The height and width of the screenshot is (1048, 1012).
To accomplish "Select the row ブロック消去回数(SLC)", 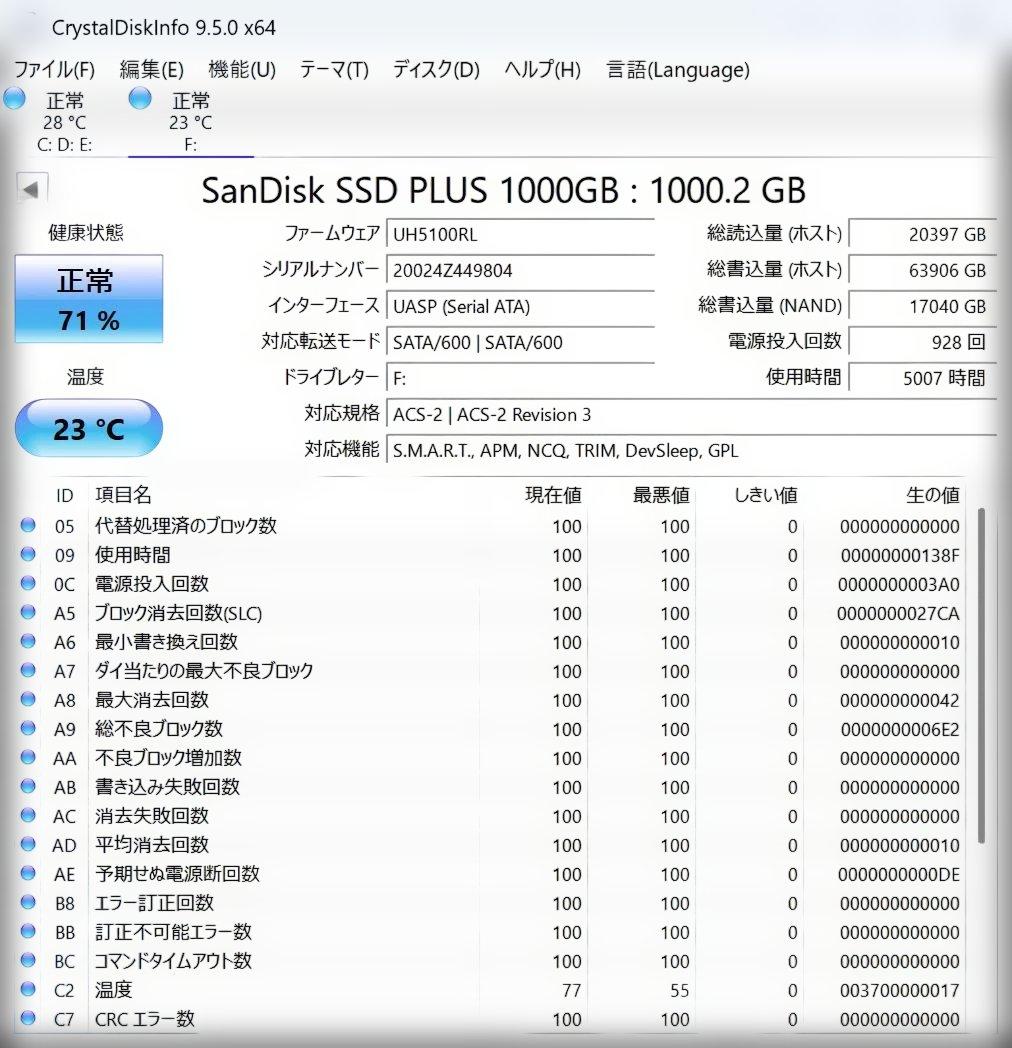I will click(491, 613).
